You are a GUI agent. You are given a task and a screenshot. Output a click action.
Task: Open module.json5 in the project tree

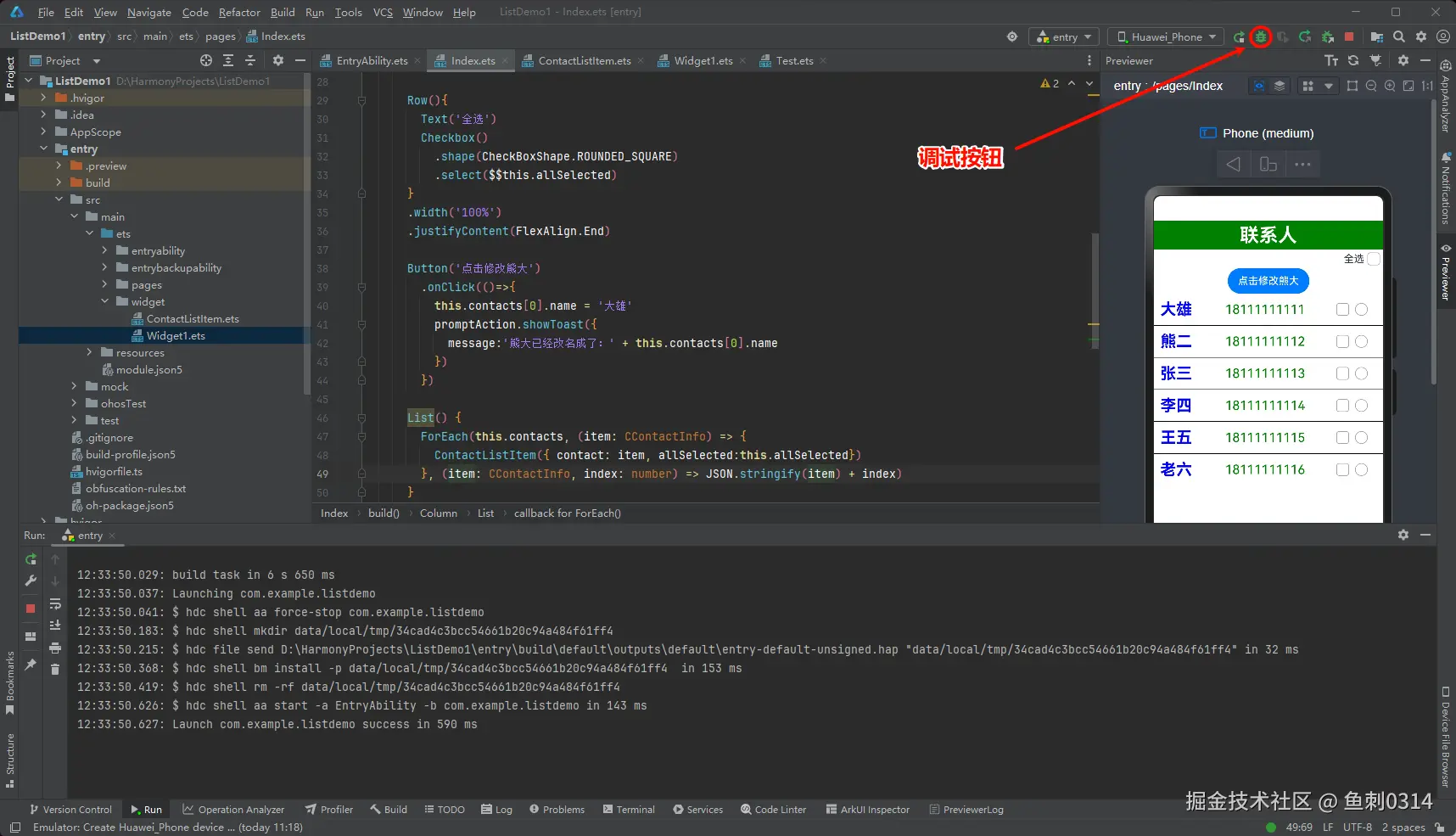click(x=148, y=369)
